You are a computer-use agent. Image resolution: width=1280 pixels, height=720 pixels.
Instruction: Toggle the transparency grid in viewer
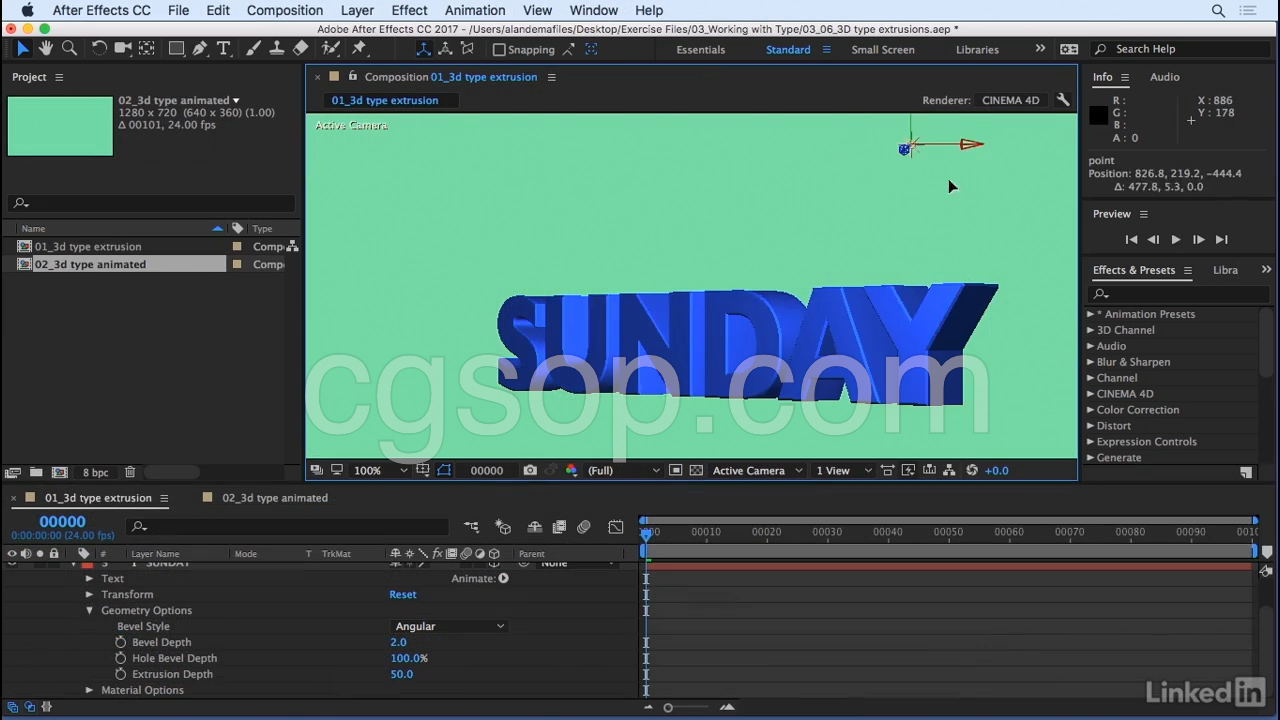click(697, 471)
